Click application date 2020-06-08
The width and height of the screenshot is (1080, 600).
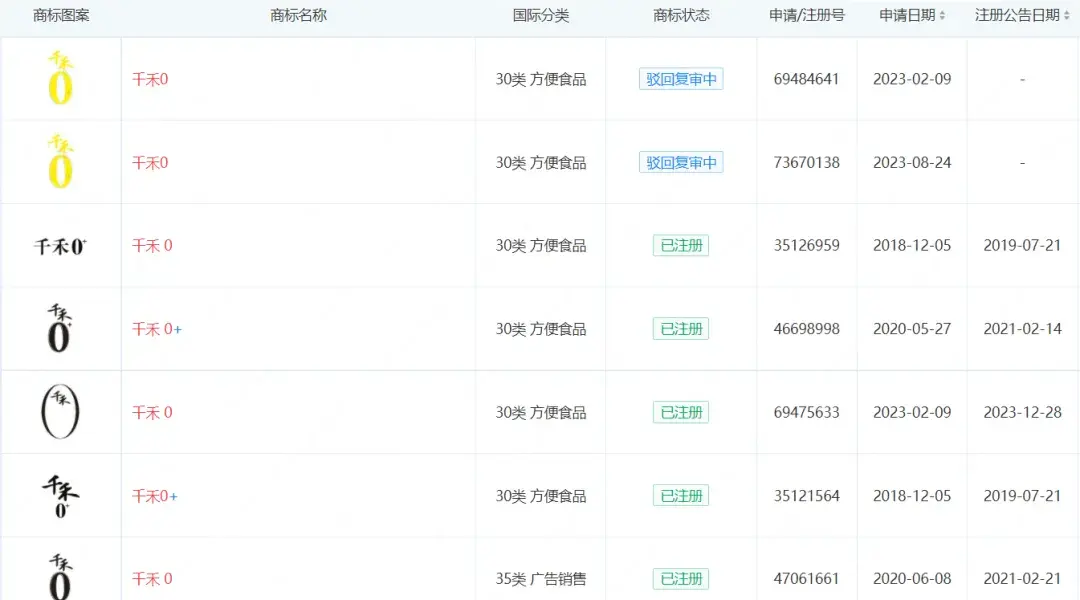(912, 579)
